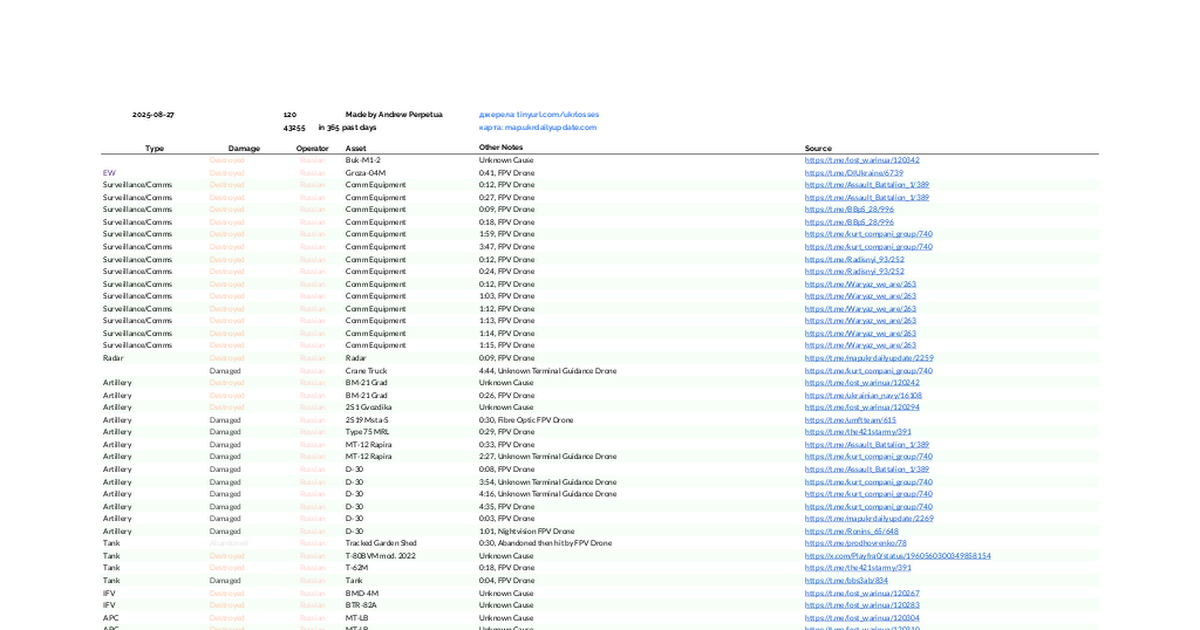Image resolution: width=1200 pixels, height=630 pixels.
Task: Select the 'Groza-04M' asset cell
Action: click(x=366, y=172)
